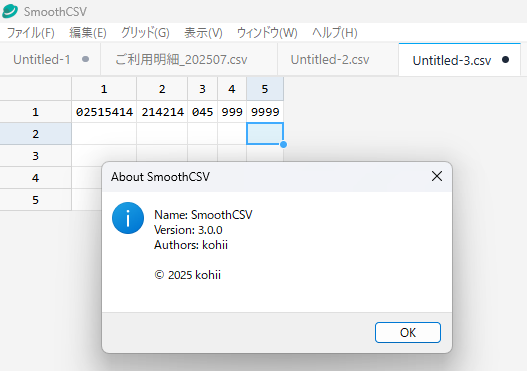Image resolution: width=527 pixels, height=371 pixels.
Task: Select column 5 header
Action: point(265,89)
